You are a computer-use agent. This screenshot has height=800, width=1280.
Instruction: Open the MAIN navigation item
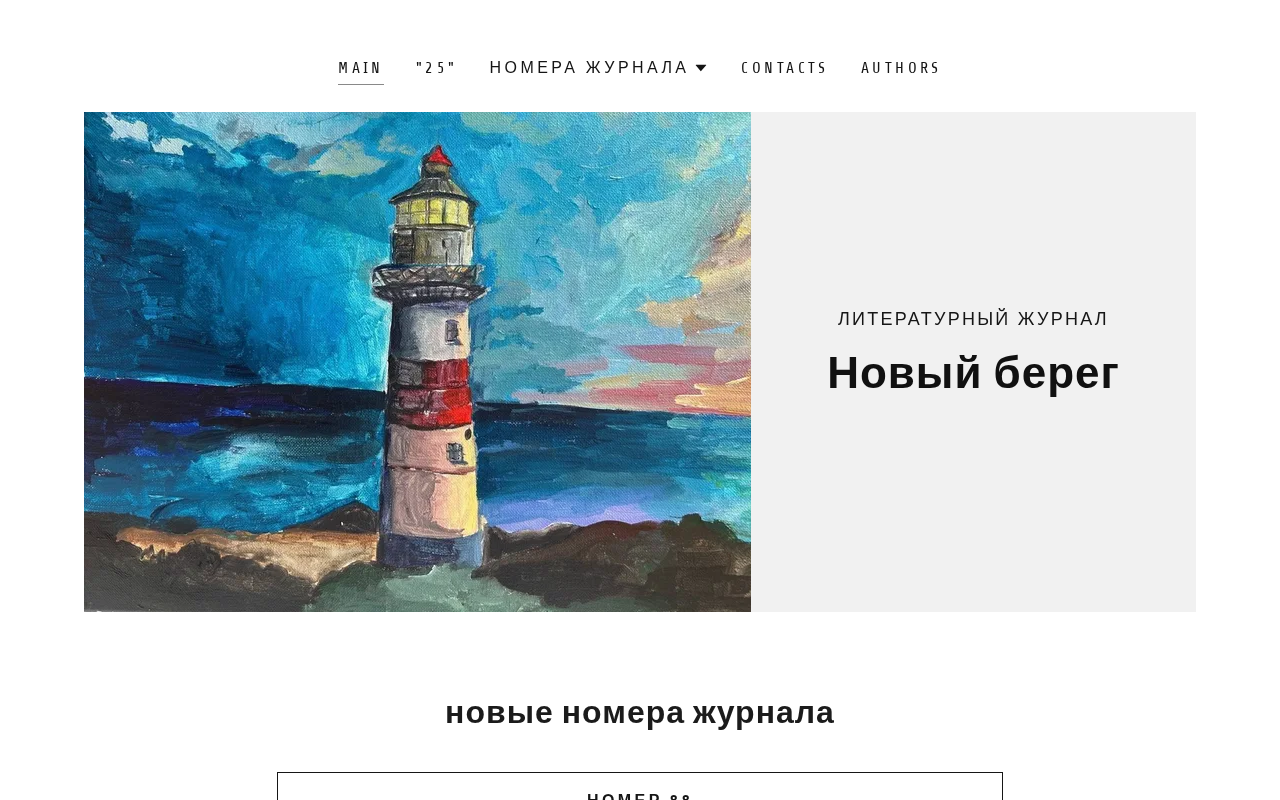360,68
